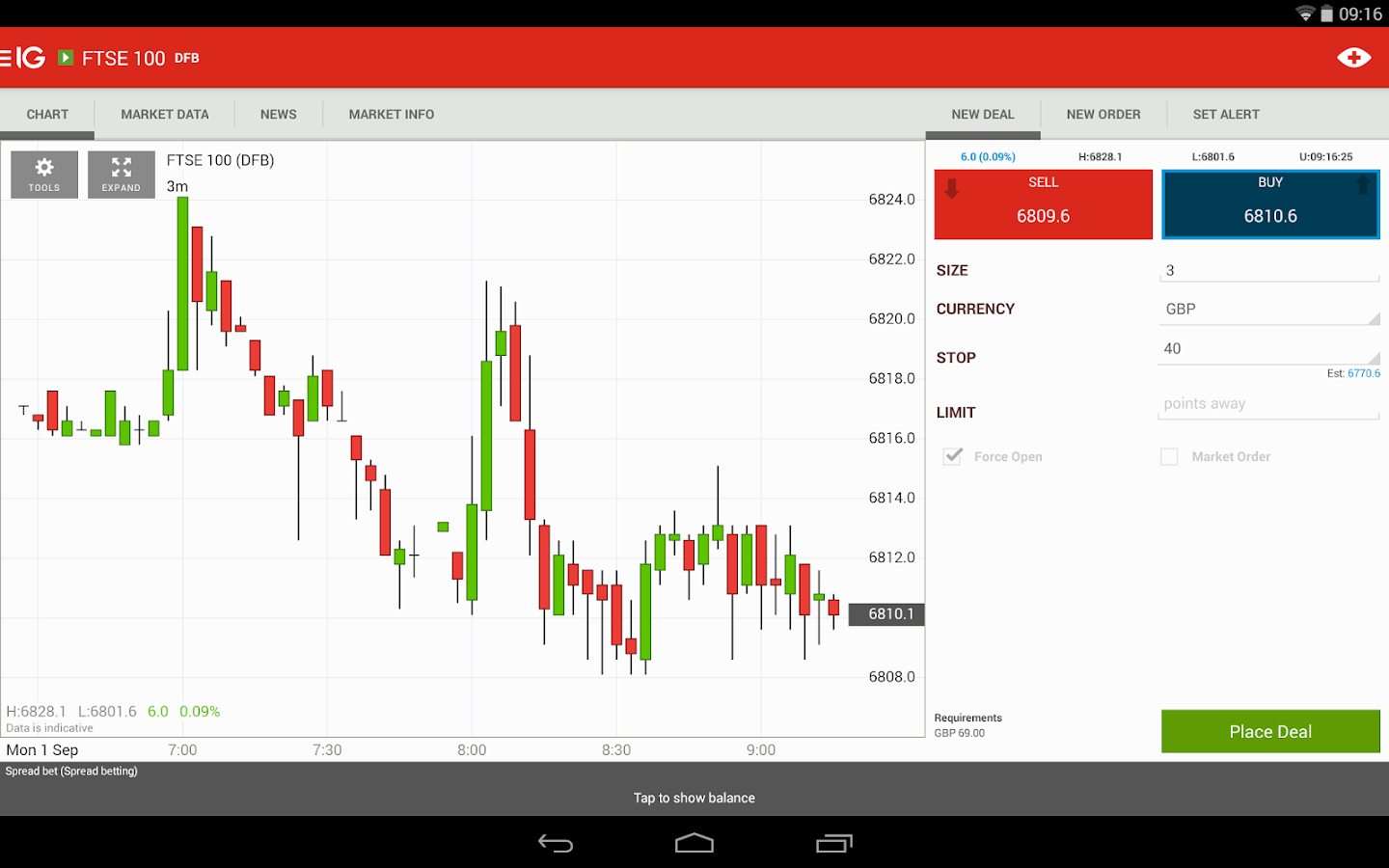Open the Market Data tab
This screenshot has height=868, width=1389.
pos(165,114)
